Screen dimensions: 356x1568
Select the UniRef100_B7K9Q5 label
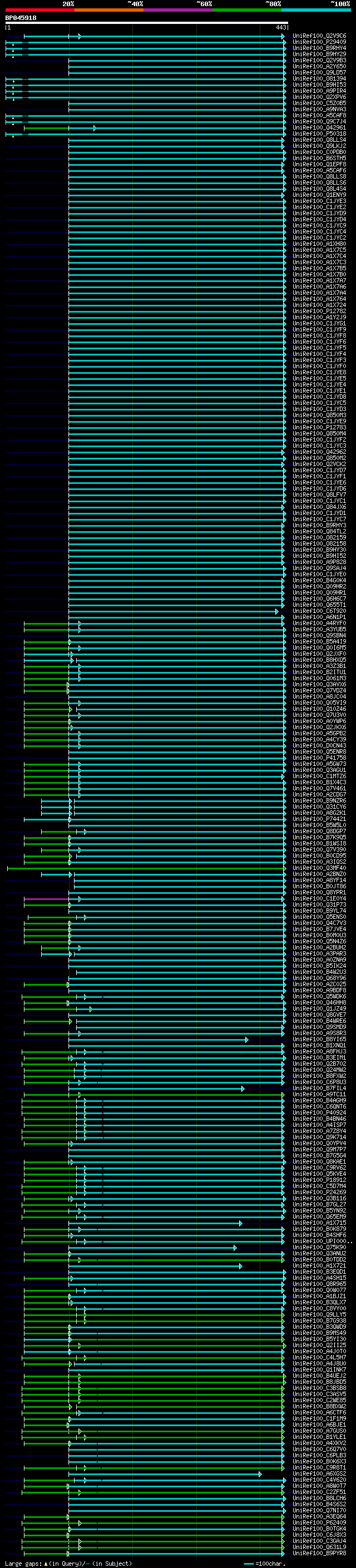click(x=319, y=837)
